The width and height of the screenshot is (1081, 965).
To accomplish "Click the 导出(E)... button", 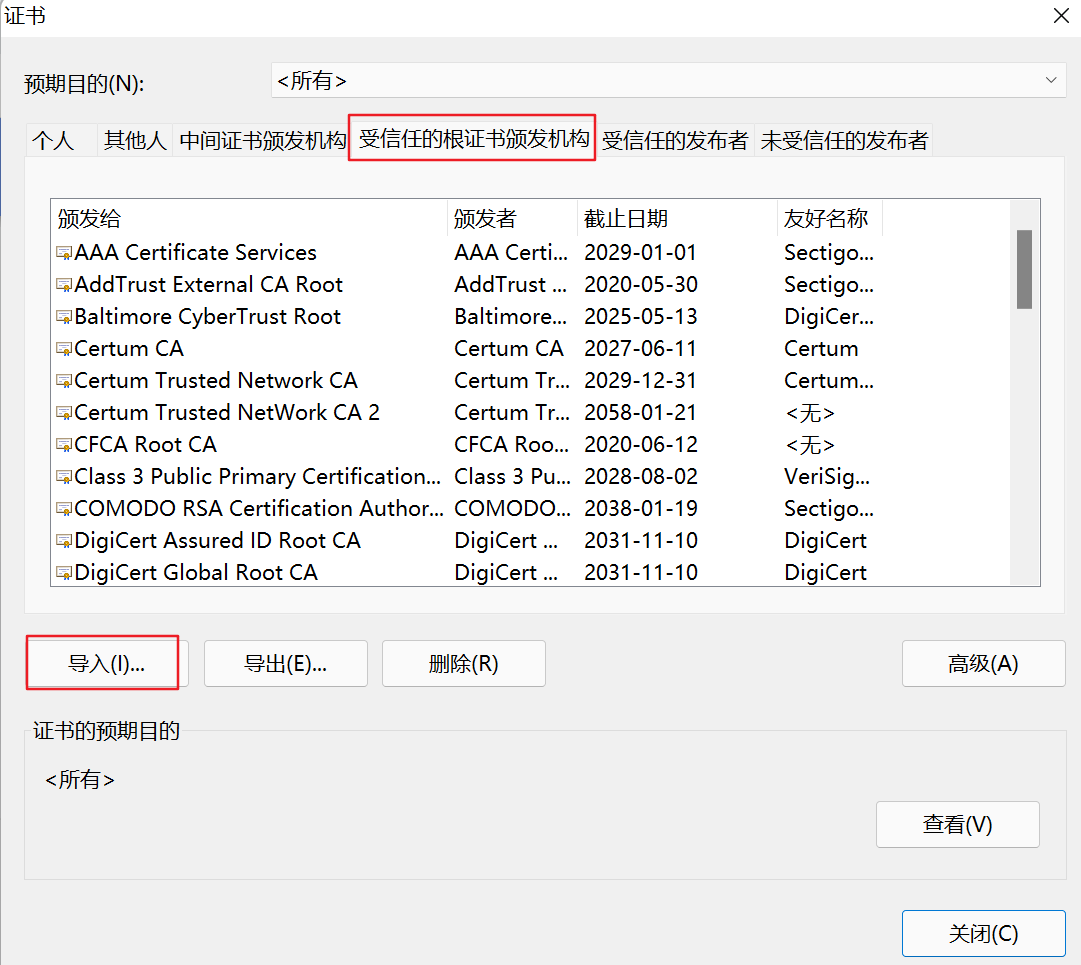I will tap(285, 664).
